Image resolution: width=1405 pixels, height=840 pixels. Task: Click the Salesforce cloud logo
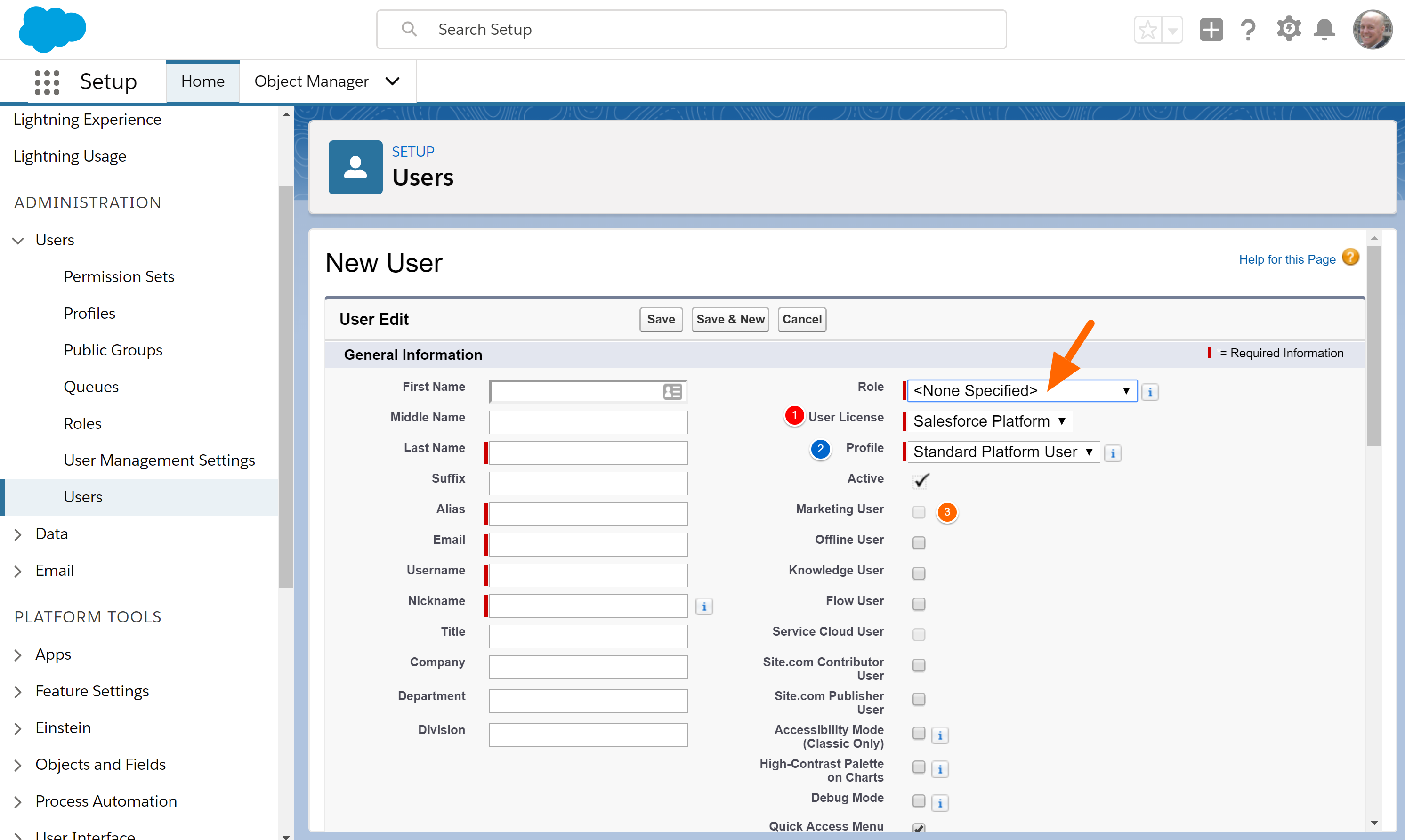click(52, 29)
